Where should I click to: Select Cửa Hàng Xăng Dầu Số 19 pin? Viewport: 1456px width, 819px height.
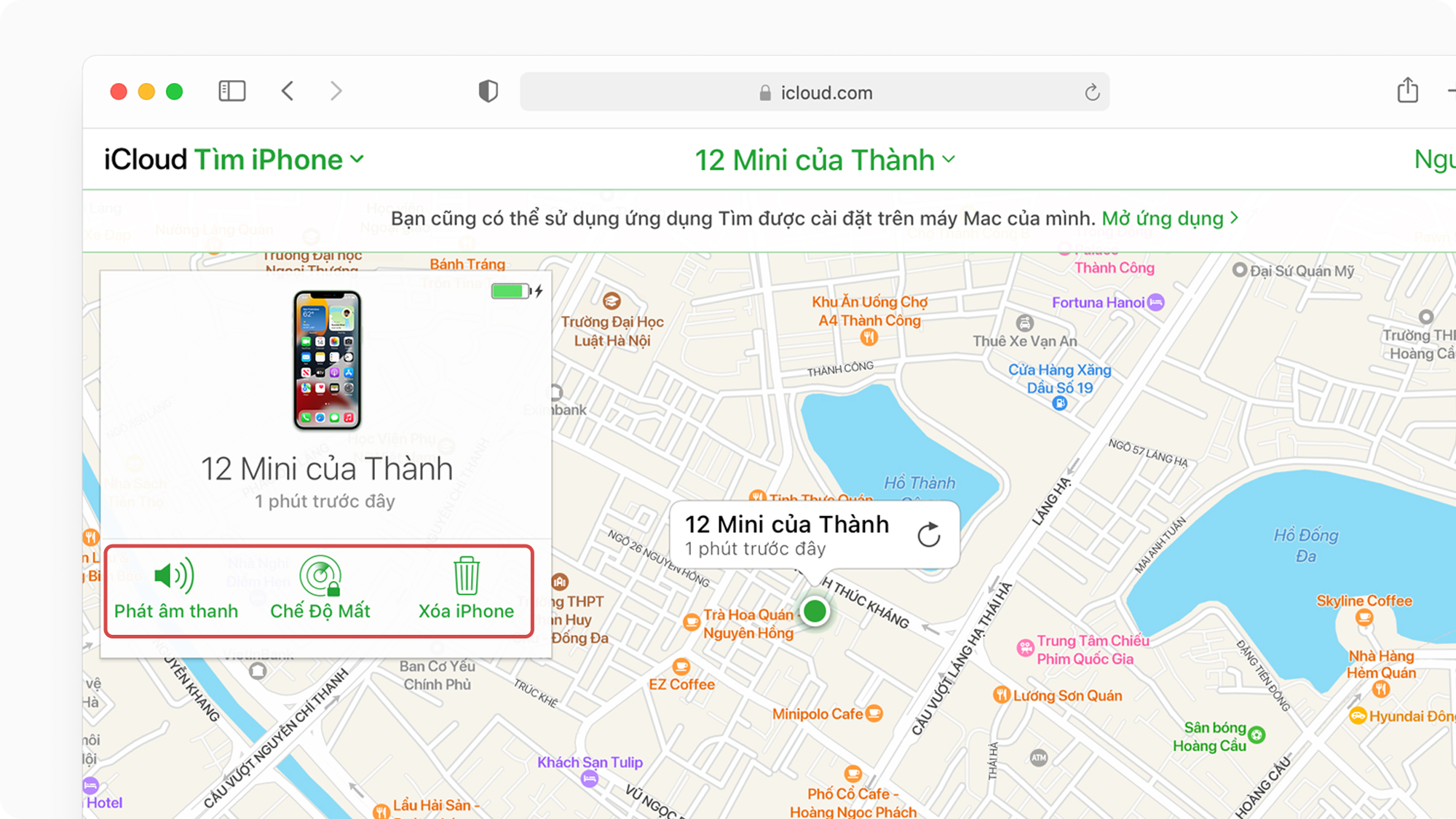(1060, 403)
